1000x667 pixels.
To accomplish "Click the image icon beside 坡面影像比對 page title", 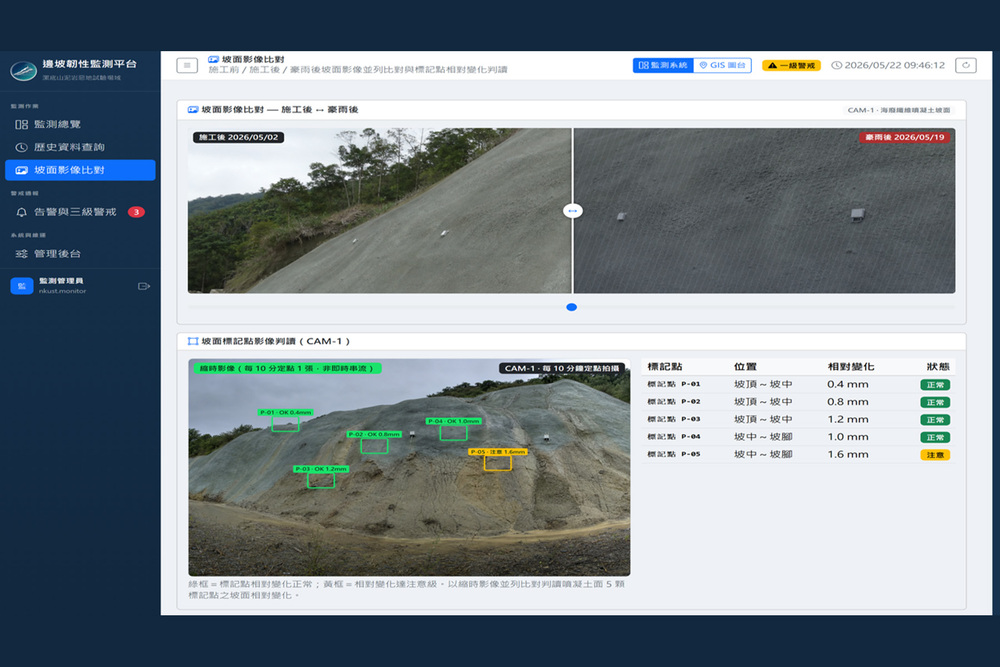I will coord(214,59).
